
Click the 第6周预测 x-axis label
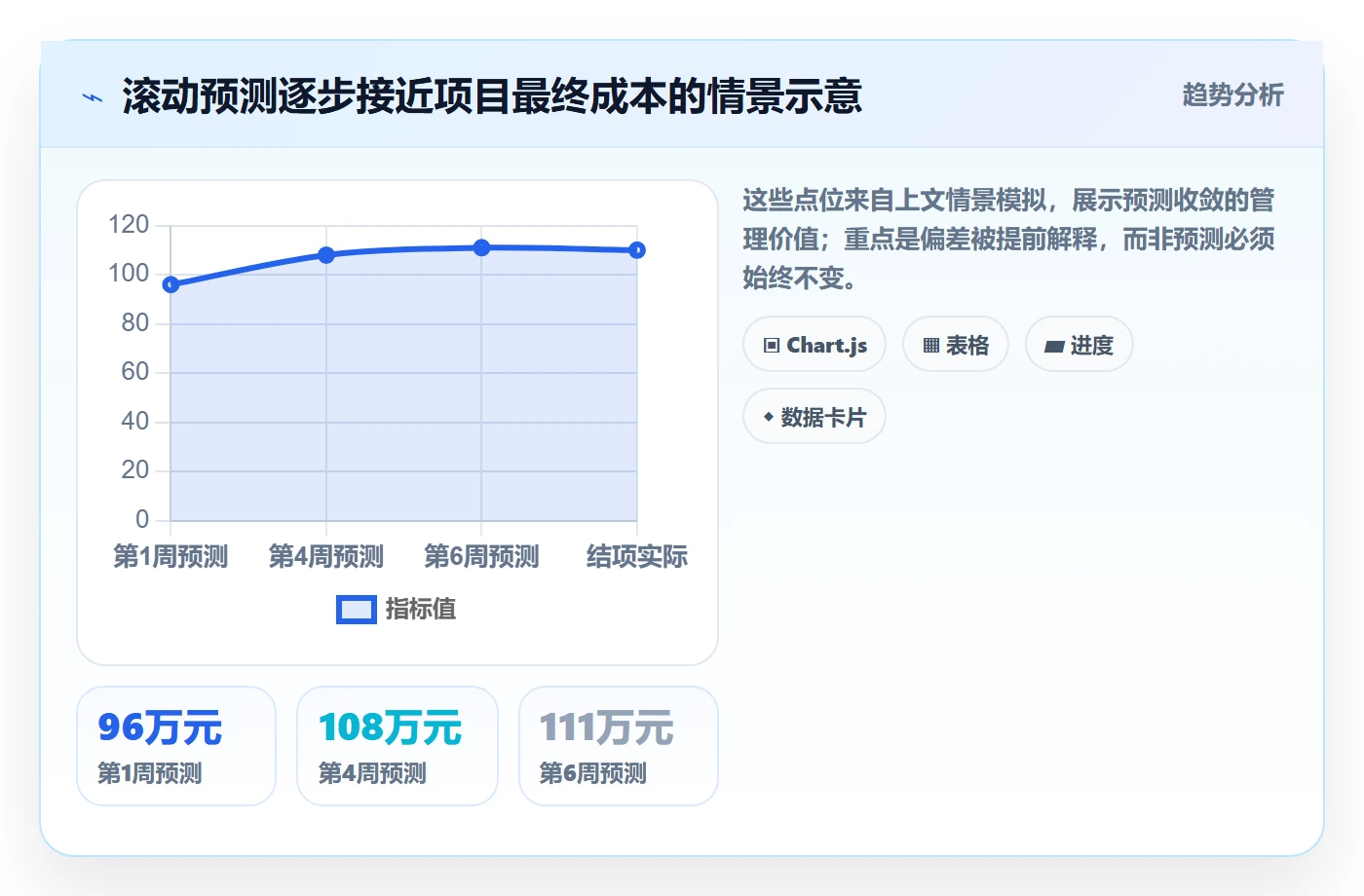[x=481, y=556]
